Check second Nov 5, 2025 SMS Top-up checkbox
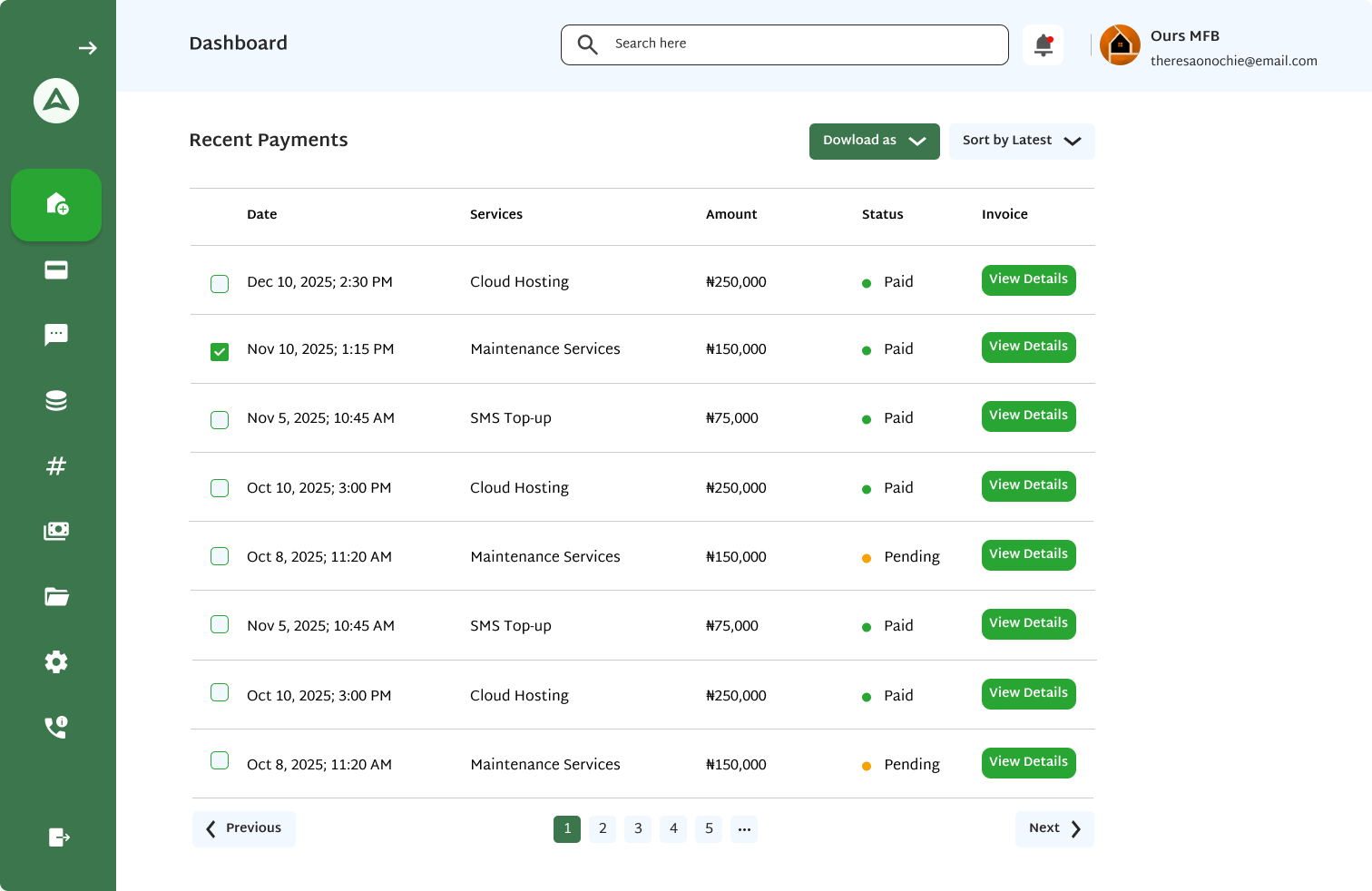This screenshot has width=1372, height=891. [220, 623]
